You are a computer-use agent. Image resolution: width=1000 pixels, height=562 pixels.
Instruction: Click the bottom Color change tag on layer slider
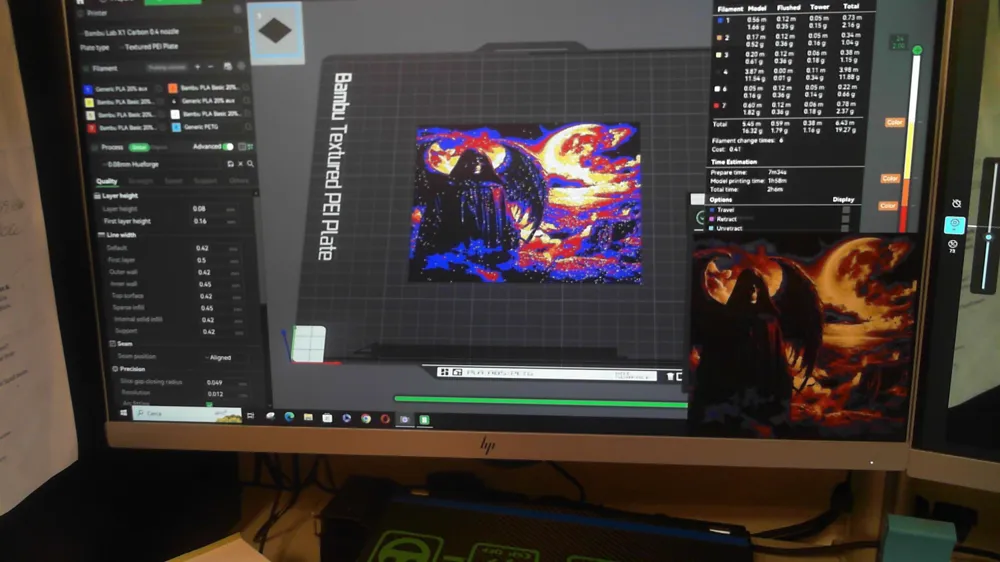coord(888,206)
